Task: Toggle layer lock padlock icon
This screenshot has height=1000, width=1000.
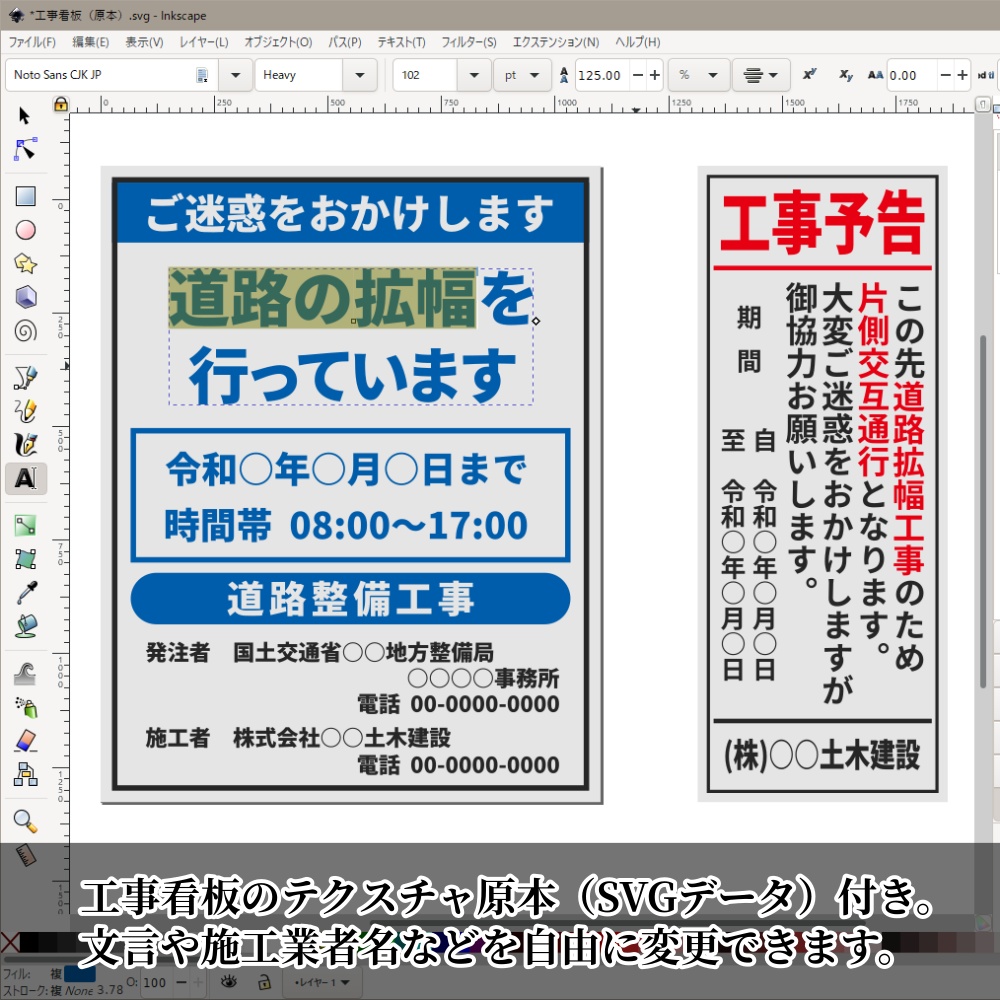Action: (x=264, y=982)
